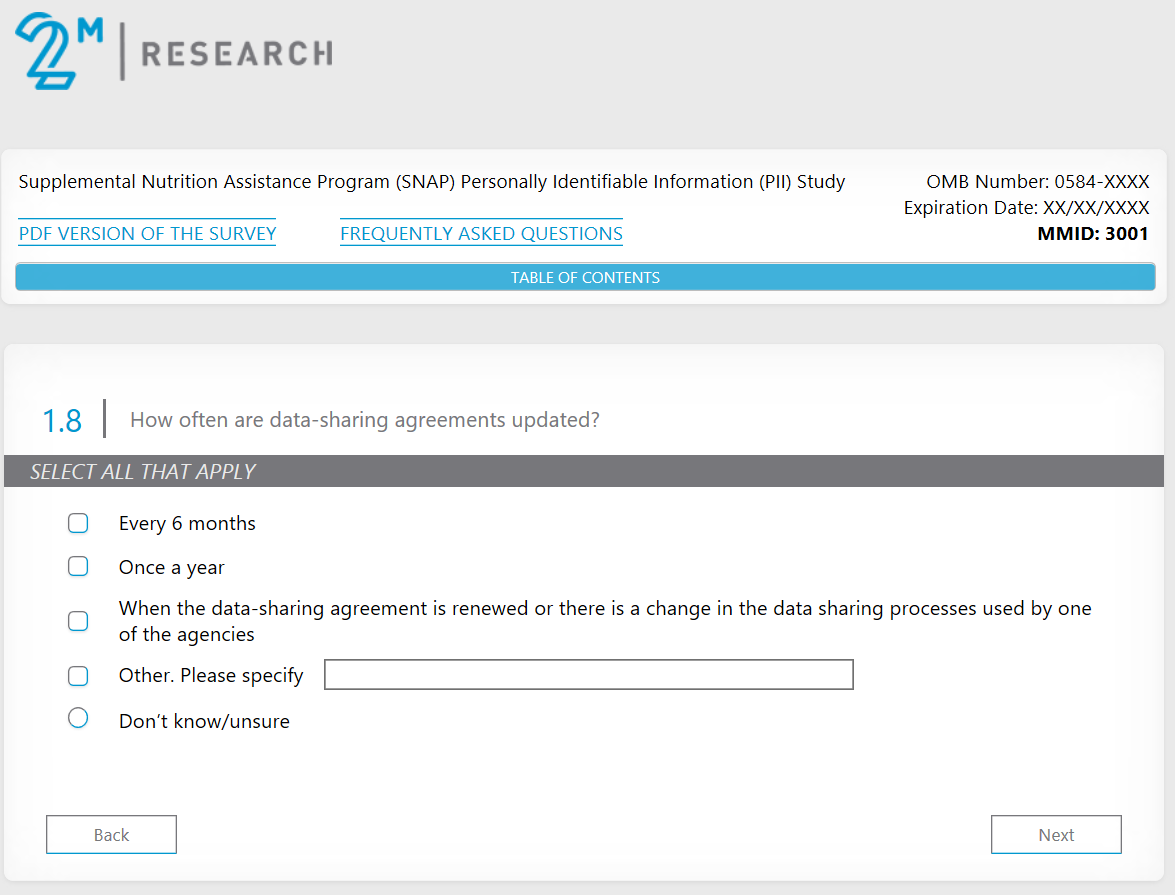Check the 'Every 6 months' checkbox
Image resolution: width=1175 pixels, height=895 pixels.
coord(78,524)
